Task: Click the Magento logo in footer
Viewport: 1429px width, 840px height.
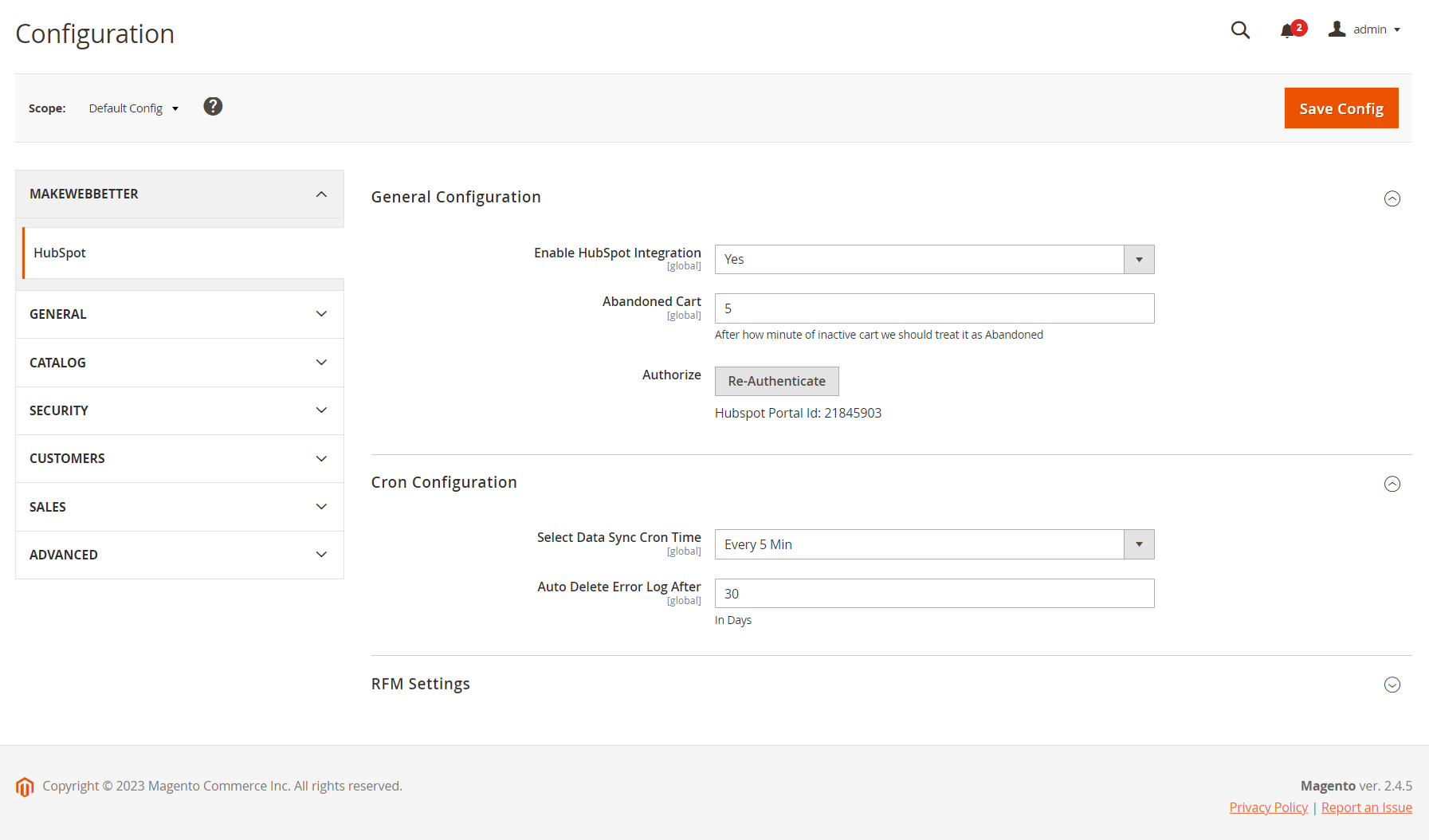Action: coord(25,787)
